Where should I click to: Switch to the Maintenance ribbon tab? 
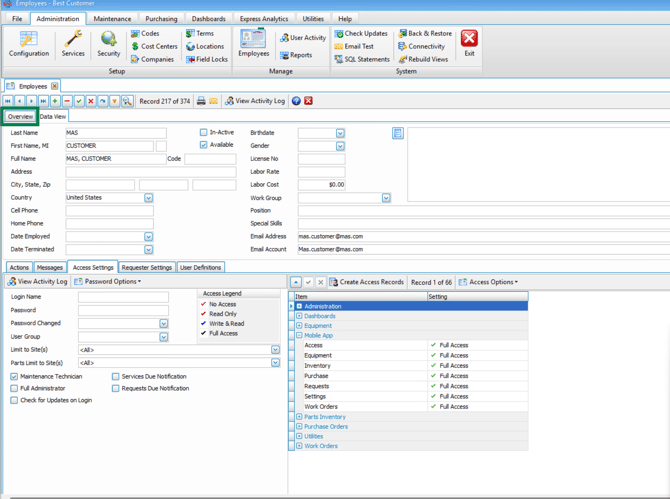coord(112,18)
